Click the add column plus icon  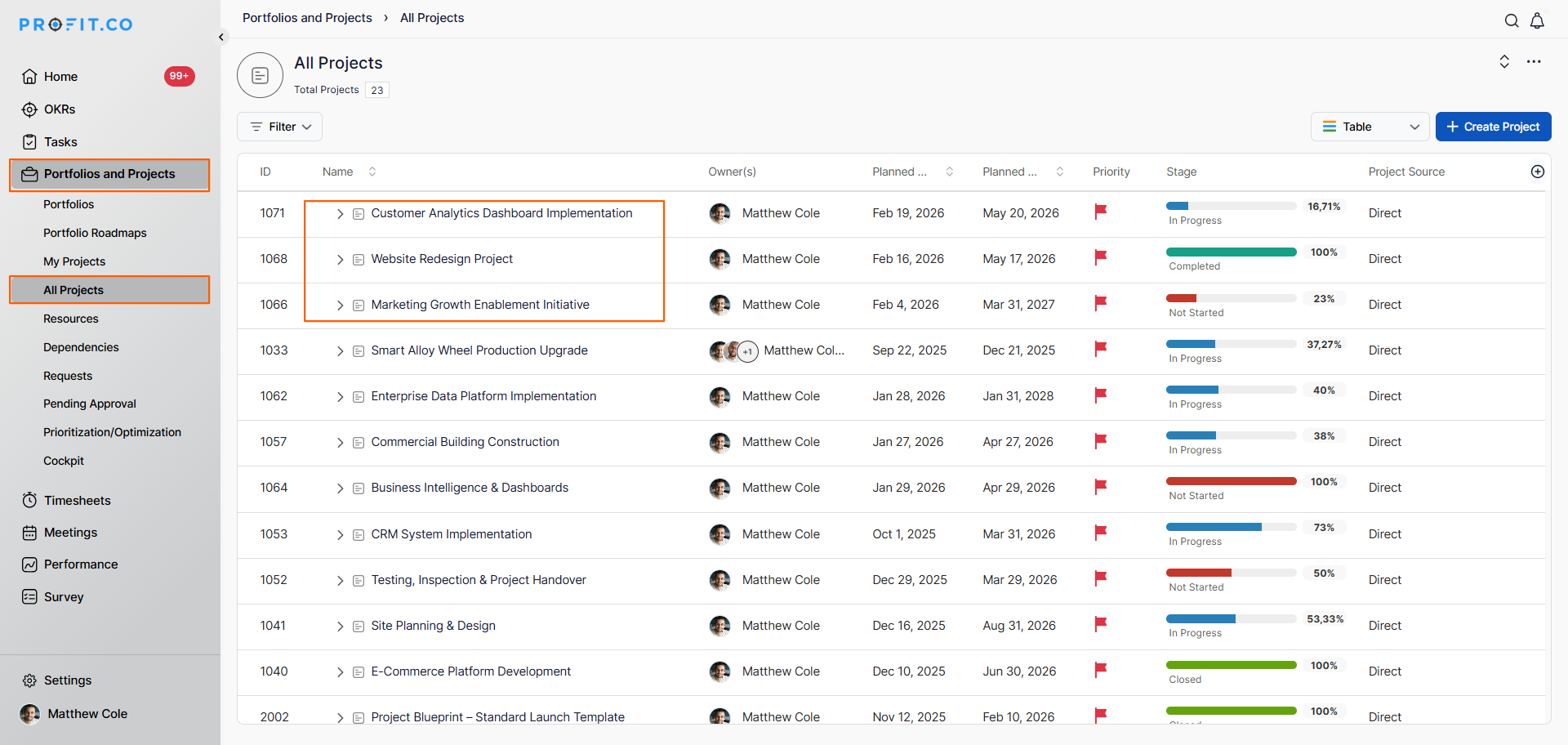pos(1537,172)
